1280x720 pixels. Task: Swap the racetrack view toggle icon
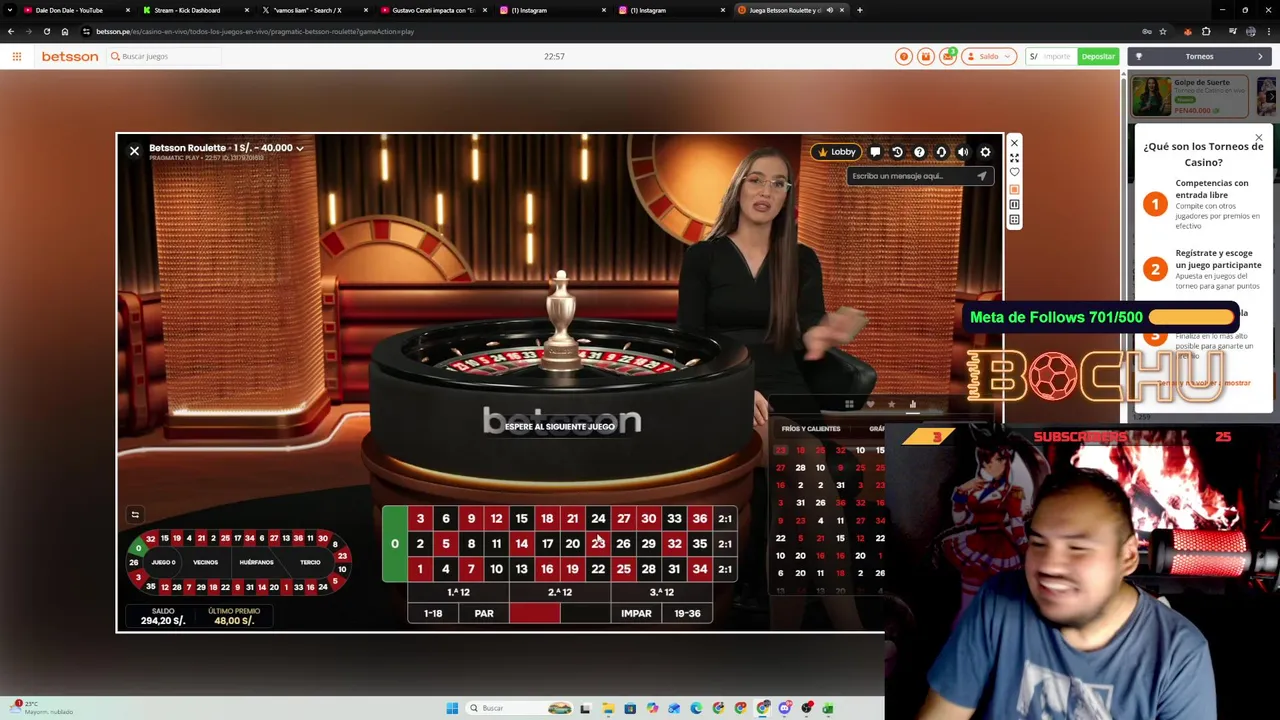[135, 515]
